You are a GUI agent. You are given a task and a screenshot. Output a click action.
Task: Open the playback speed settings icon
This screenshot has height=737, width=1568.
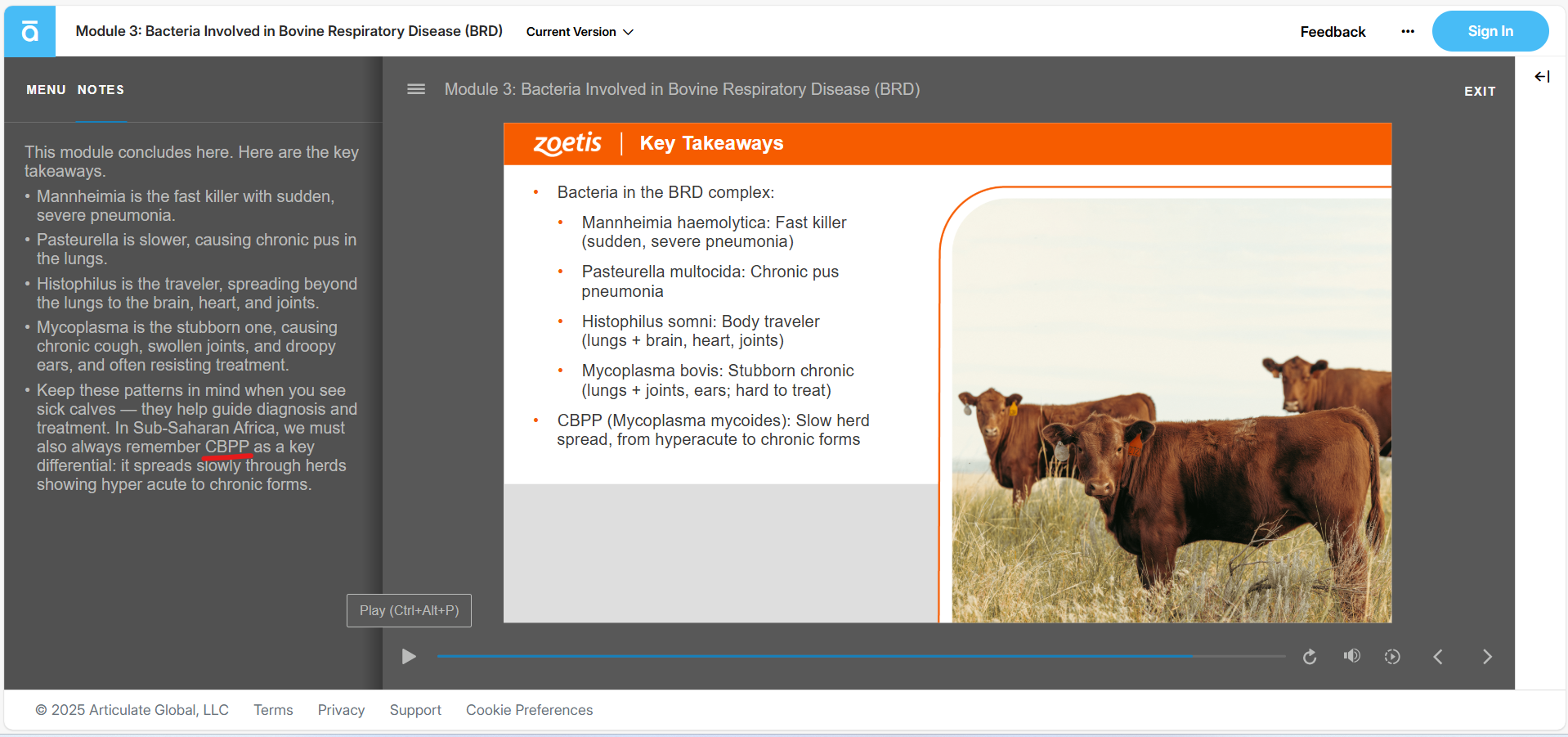point(1392,657)
